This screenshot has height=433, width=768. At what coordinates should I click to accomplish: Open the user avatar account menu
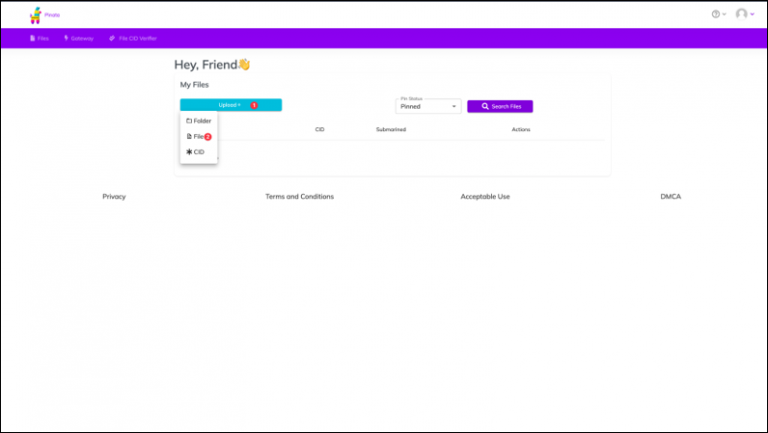point(744,14)
